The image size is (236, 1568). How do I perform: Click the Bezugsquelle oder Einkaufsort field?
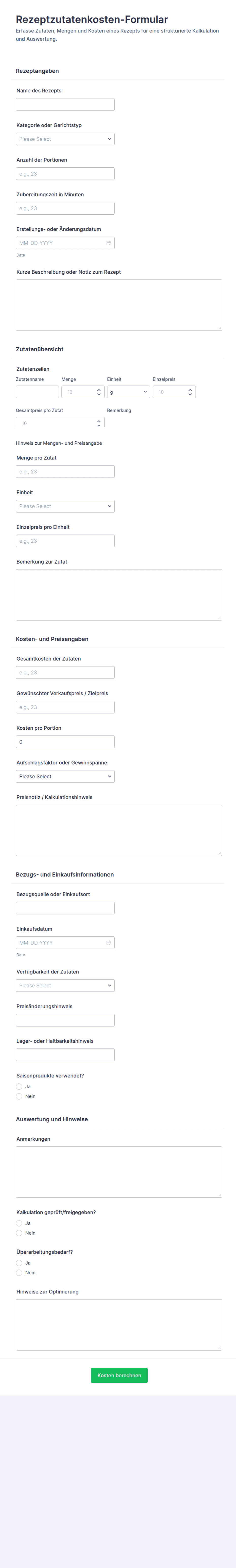point(65,908)
